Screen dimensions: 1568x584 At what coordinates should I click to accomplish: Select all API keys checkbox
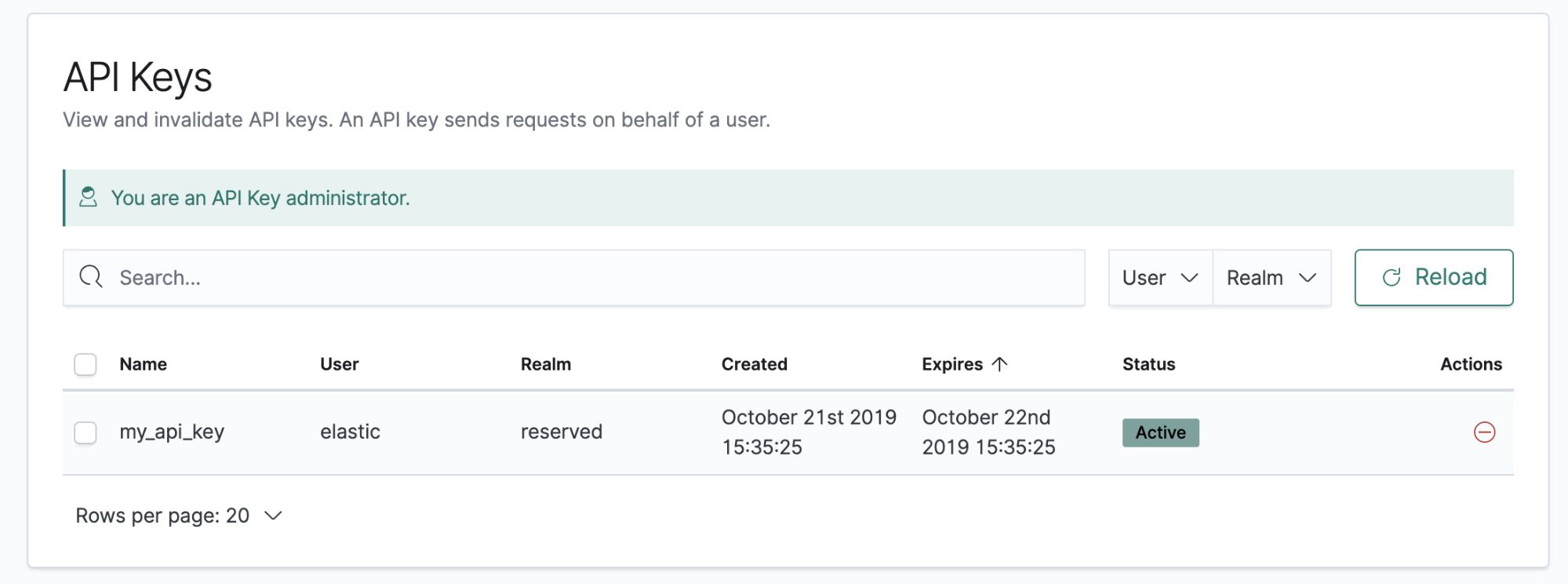(x=85, y=364)
